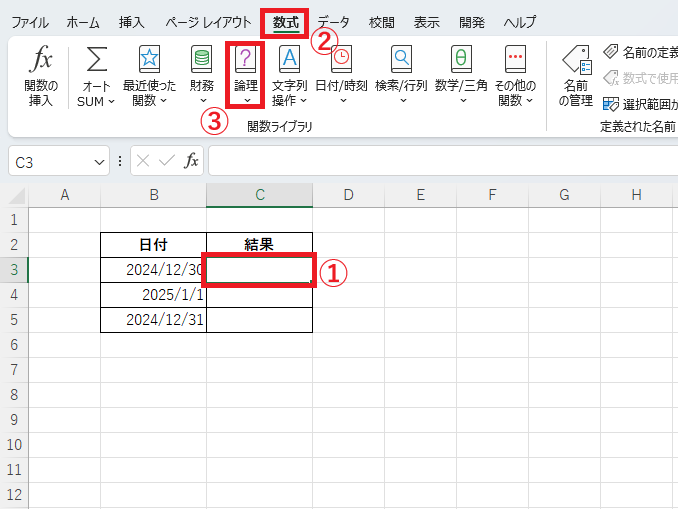Image resolution: width=678 pixels, height=509 pixels.
Task: Click 名前の定義 tag icon
Action: (611, 51)
